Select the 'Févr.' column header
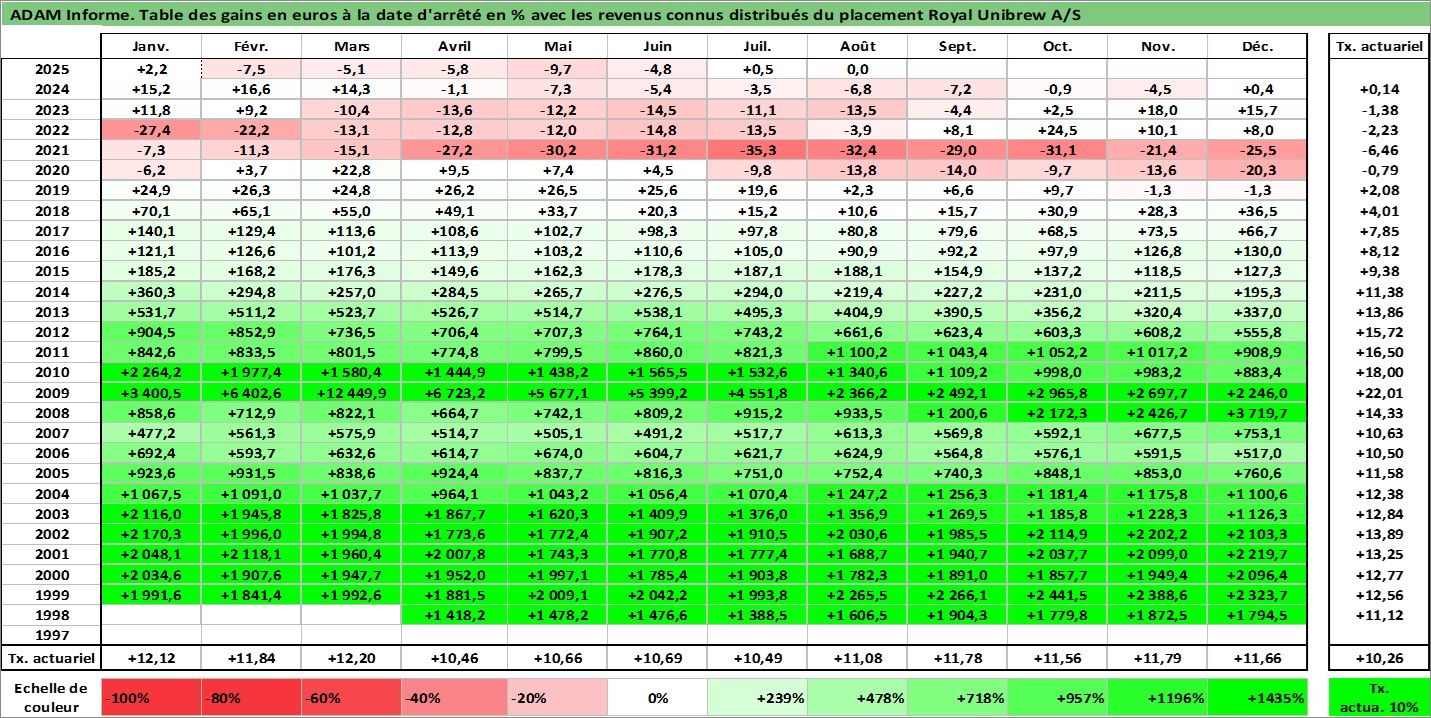This screenshot has height=718, width=1431. coord(252,47)
